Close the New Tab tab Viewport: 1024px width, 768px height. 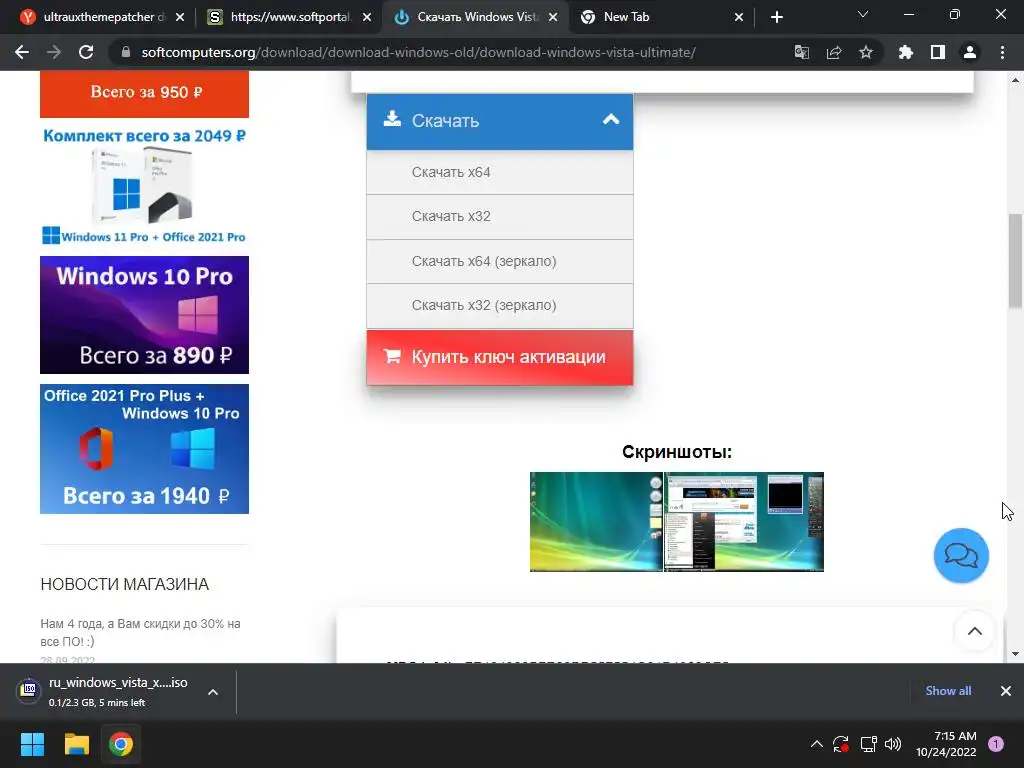click(x=739, y=17)
